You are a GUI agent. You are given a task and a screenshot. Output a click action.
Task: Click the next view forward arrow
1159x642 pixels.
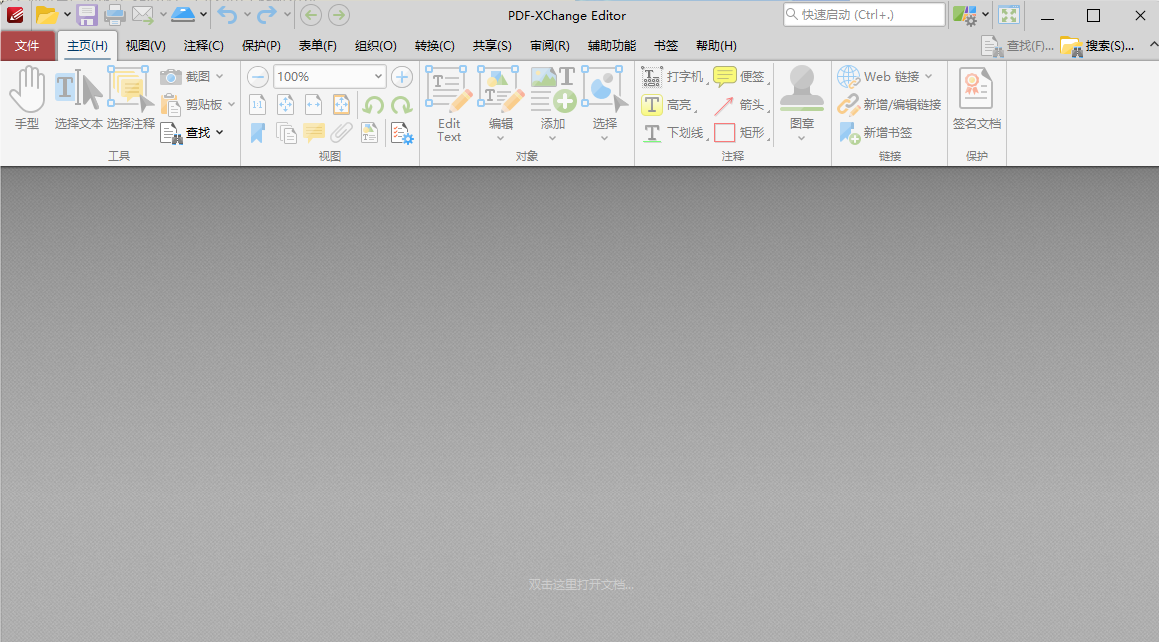pyautogui.click(x=339, y=15)
